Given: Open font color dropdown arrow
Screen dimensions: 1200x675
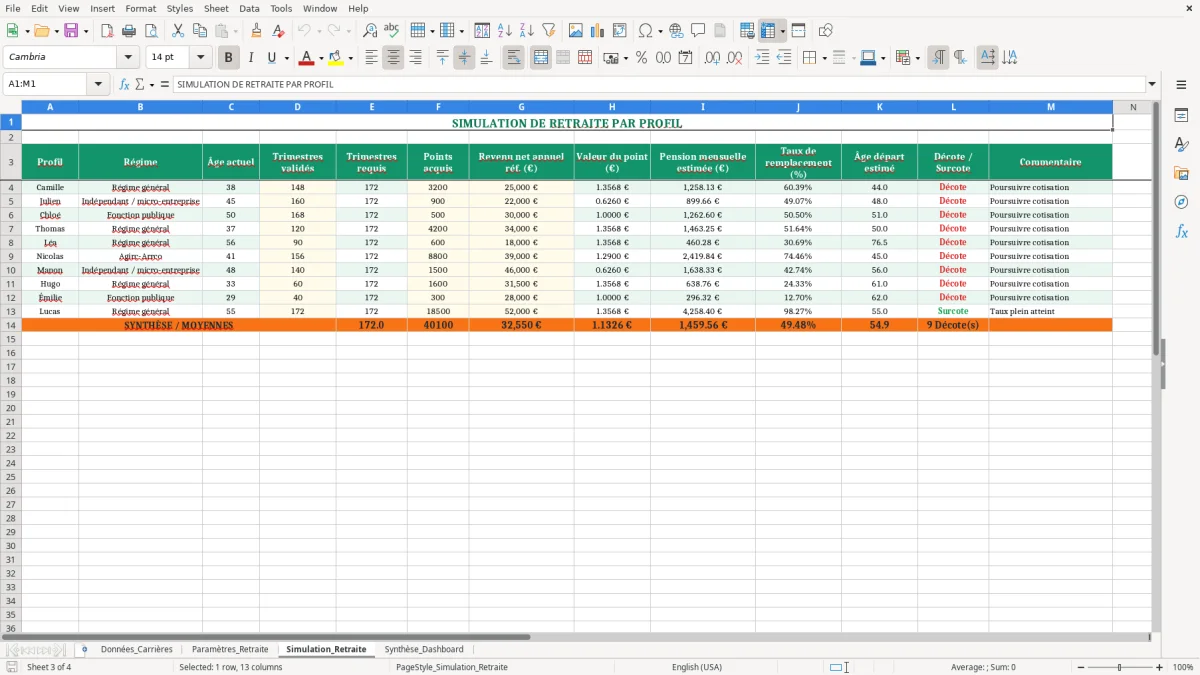Looking at the screenshot, I should point(321,58).
